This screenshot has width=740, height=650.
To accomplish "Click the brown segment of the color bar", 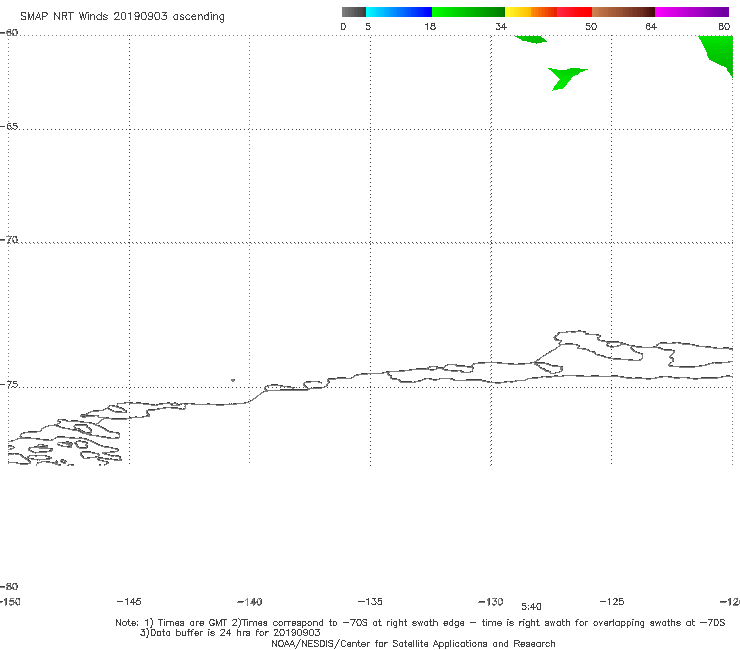I will (623, 12).
